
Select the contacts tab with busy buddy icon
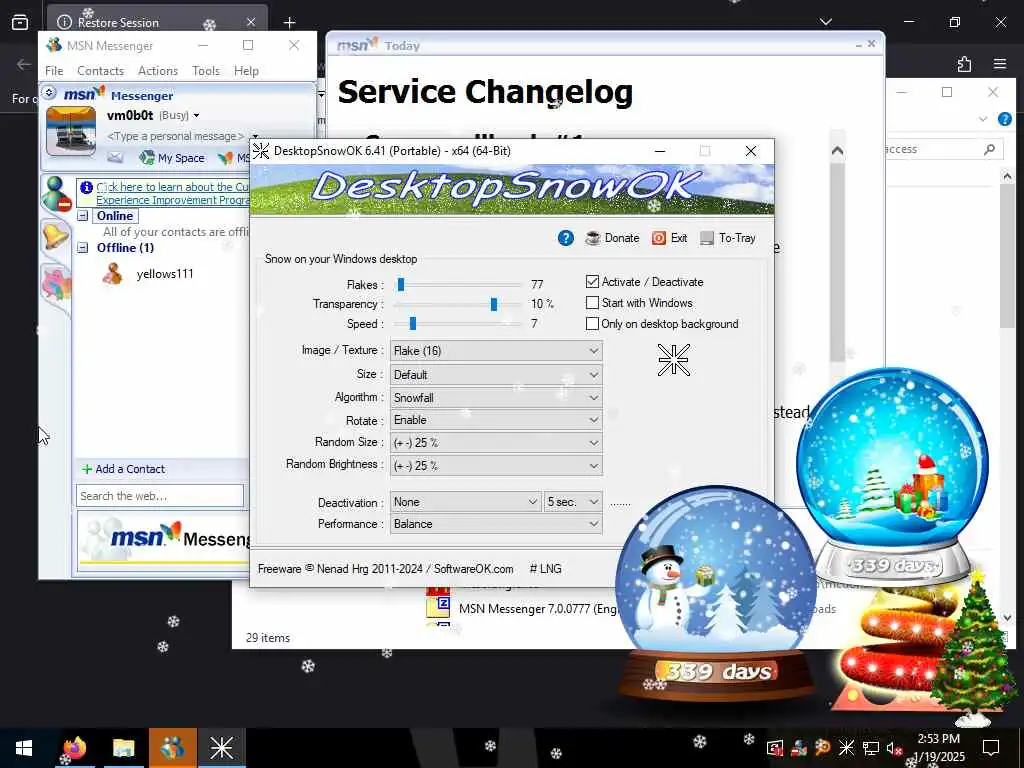pyautogui.click(x=56, y=194)
